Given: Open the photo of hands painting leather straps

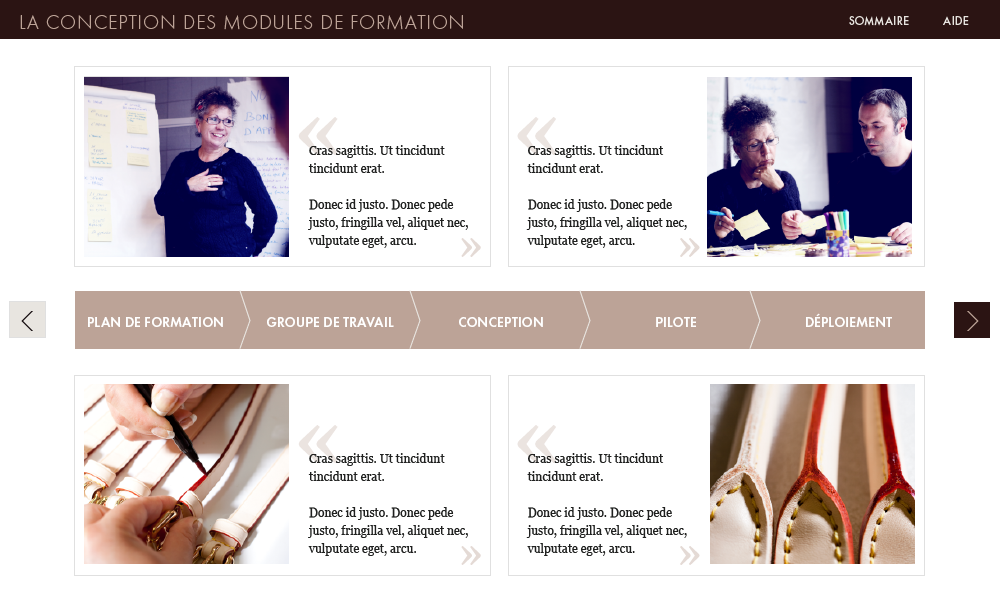Looking at the screenshot, I should click(186, 474).
